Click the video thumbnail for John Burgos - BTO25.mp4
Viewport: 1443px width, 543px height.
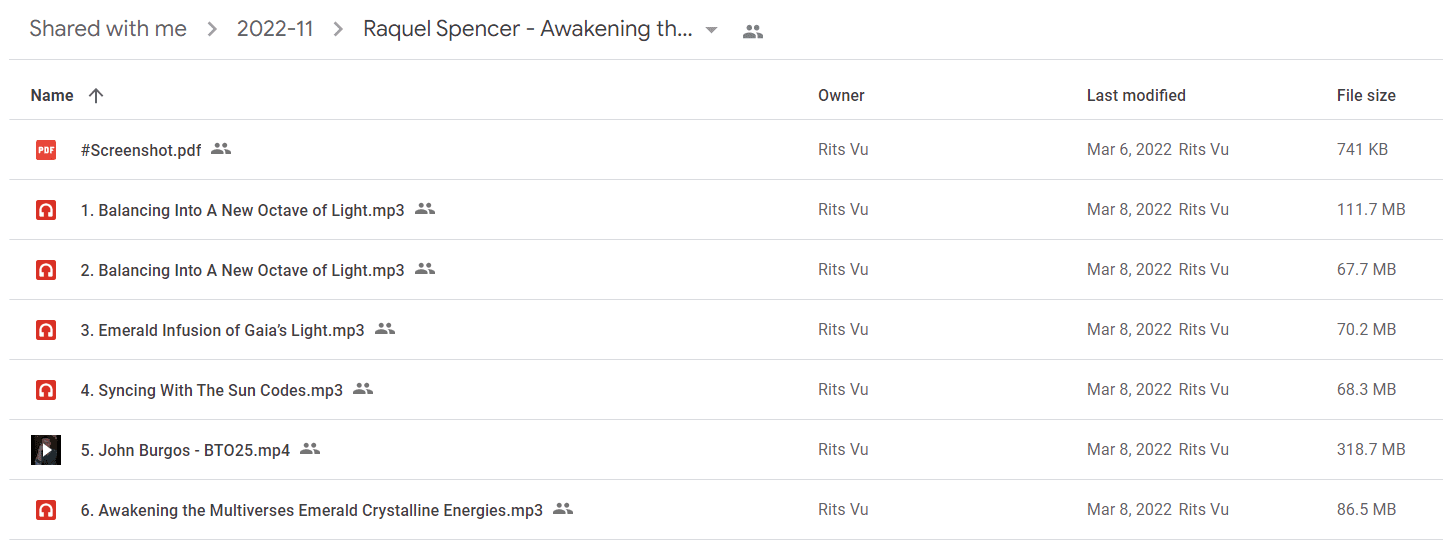point(46,450)
